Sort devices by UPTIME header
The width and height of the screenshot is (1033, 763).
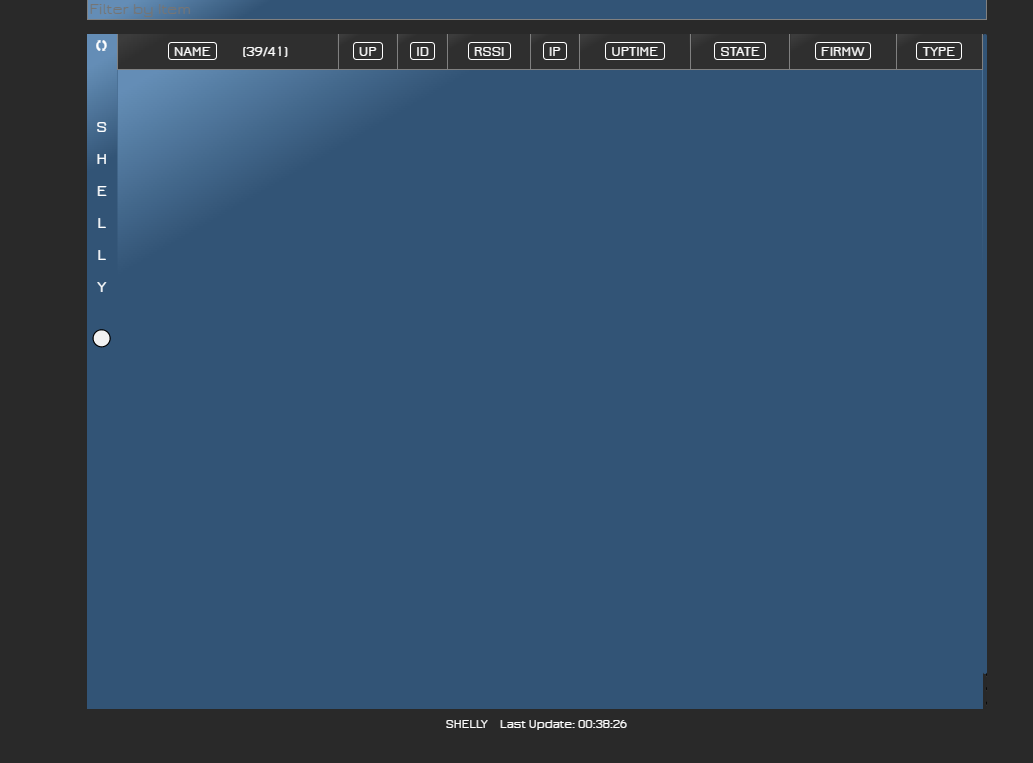pos(635,51)
